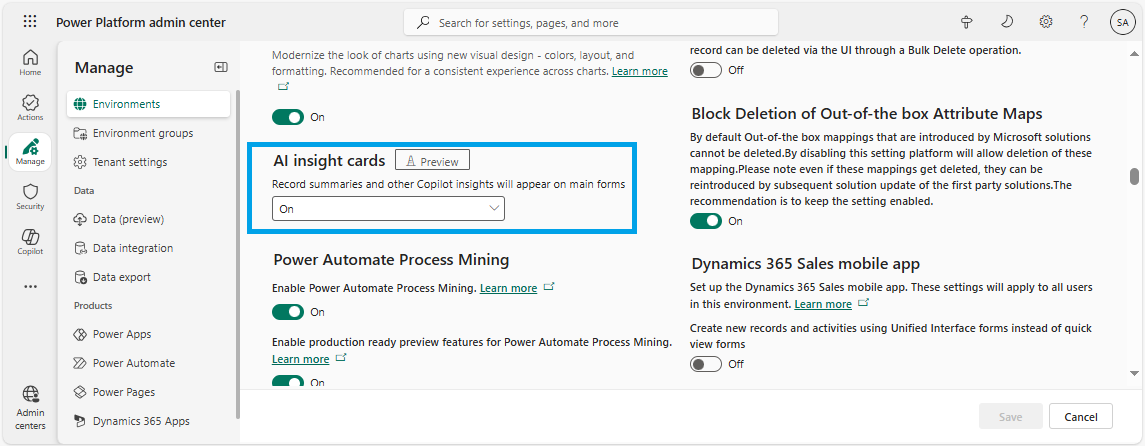Select Tenant settings in Manage menu
1145x446 pixels.
[x=130, y=162]
